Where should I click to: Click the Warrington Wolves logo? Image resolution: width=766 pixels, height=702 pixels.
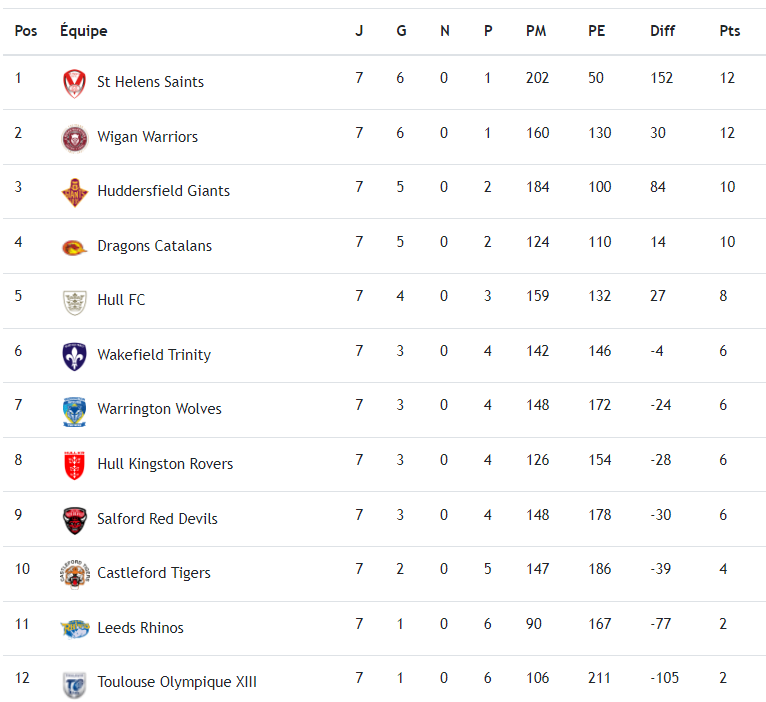tap(74, 410)
